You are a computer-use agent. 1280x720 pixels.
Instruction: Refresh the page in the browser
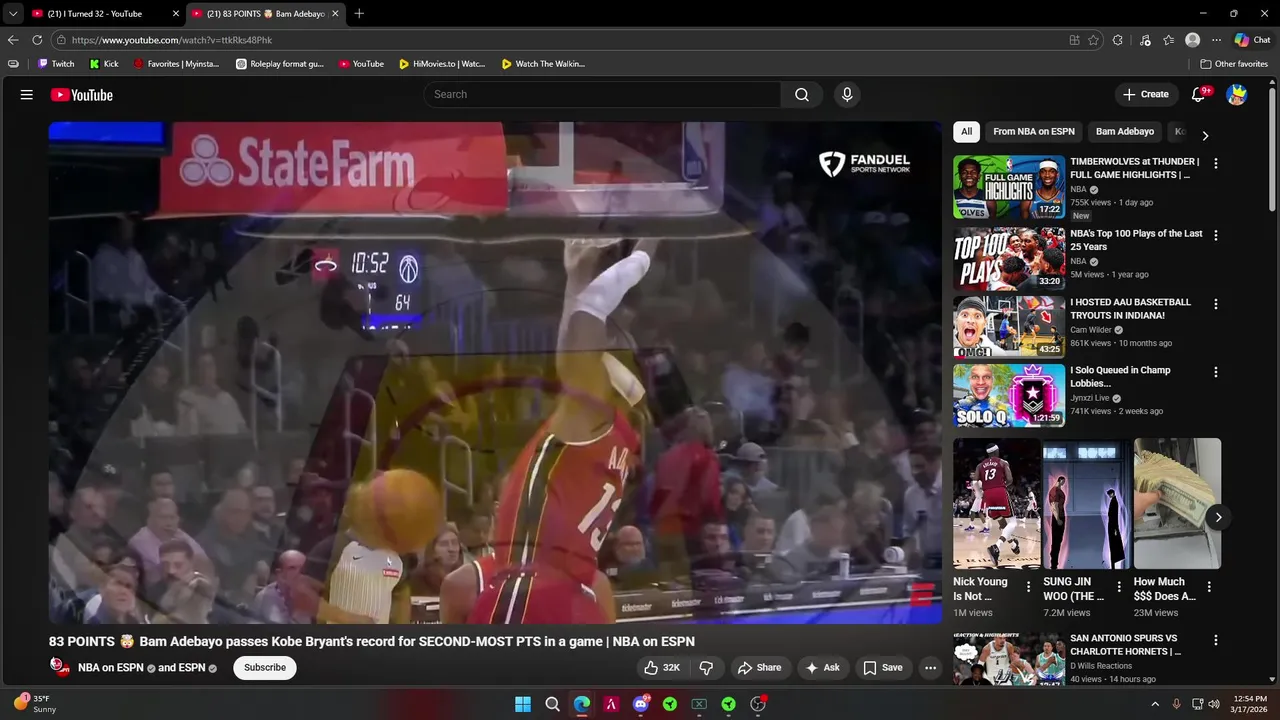pyautogui.click(x=37, y=40)
